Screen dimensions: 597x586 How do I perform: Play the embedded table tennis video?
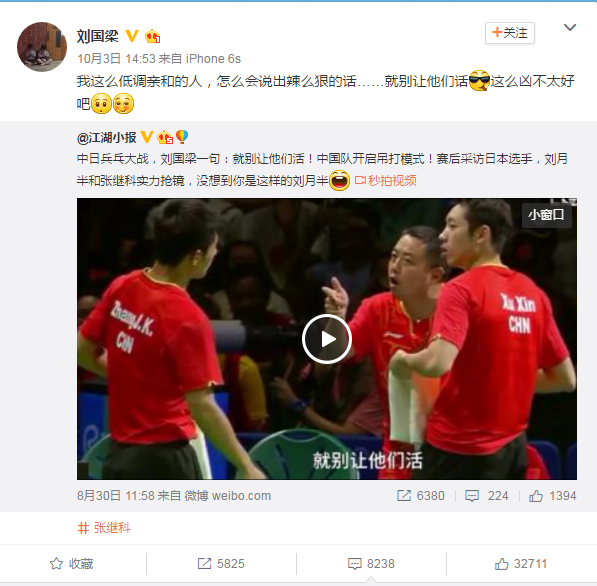(x=327, y=339)
